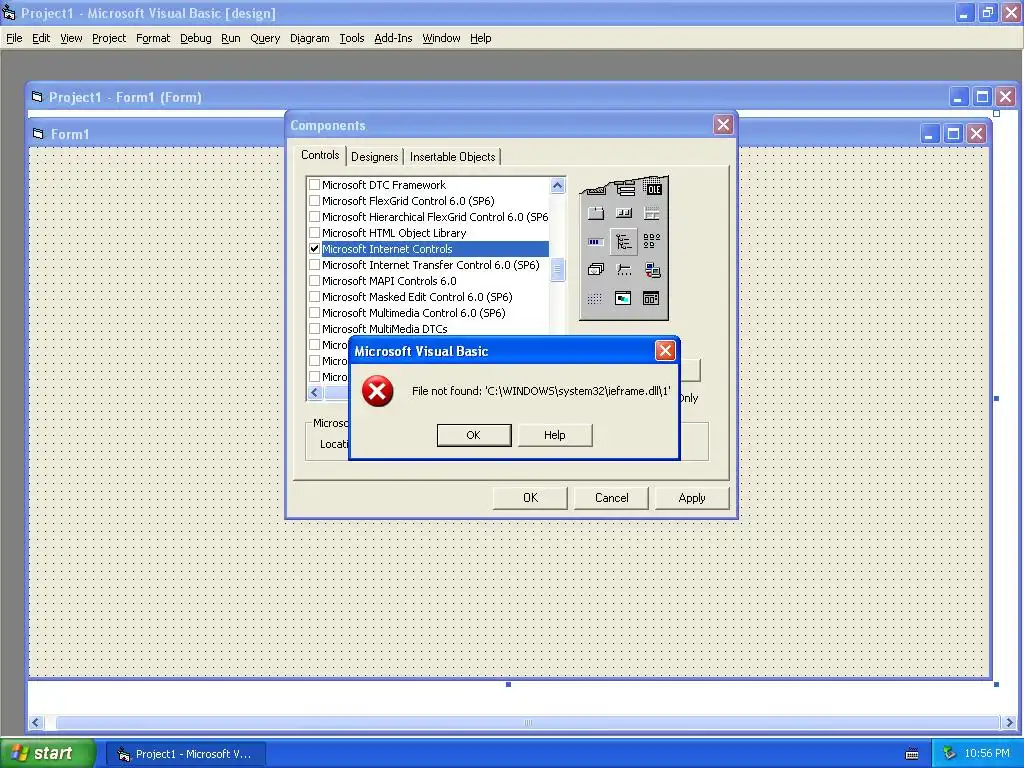Minimize the Project1 - Form1 (Form) window

[x=958, y=97]
